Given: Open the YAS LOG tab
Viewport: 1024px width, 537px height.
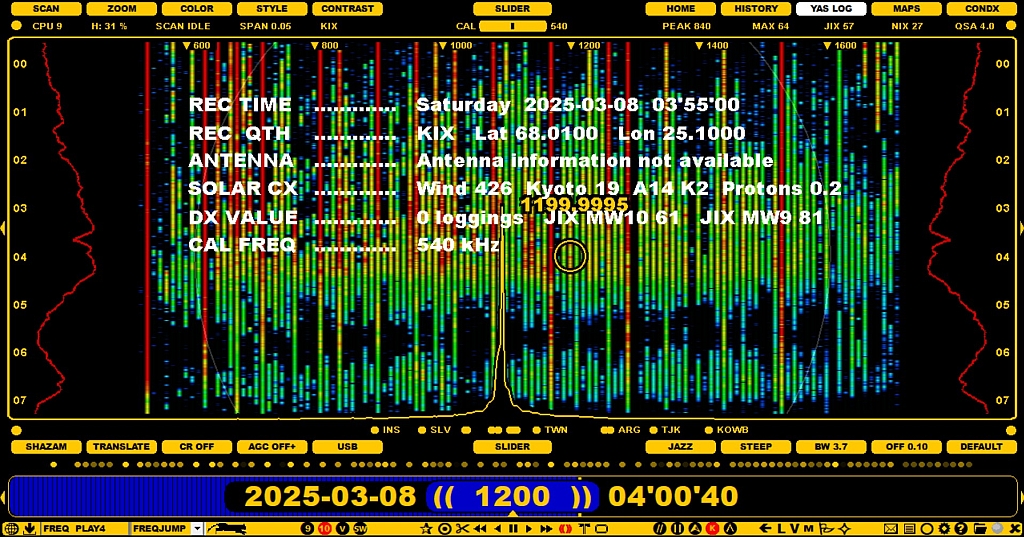Looking at the screenshot, I should 830,9.
